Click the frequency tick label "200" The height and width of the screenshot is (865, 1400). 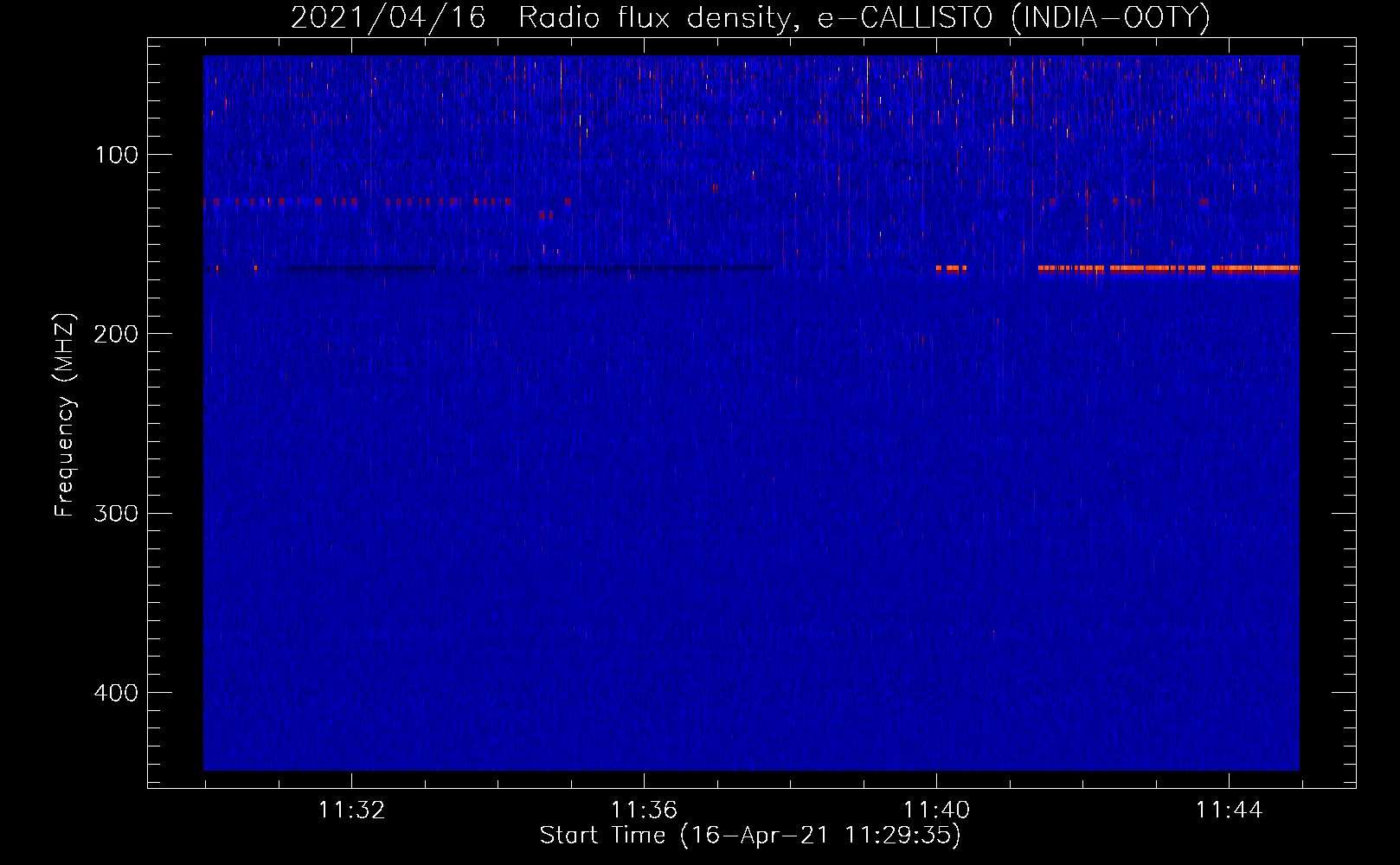coord(116,334)
